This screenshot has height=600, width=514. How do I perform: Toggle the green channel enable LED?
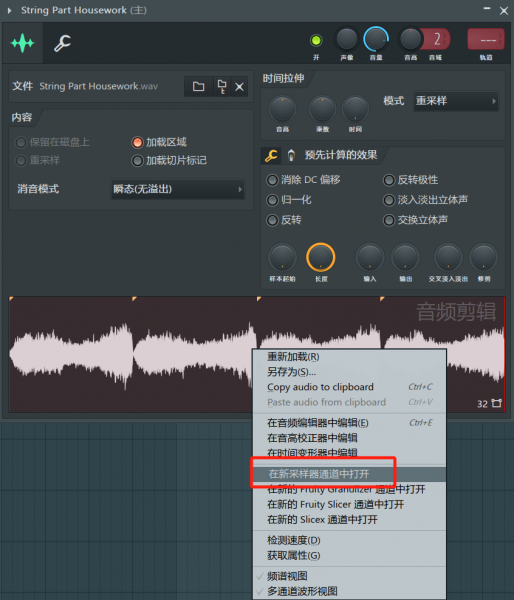316,40
